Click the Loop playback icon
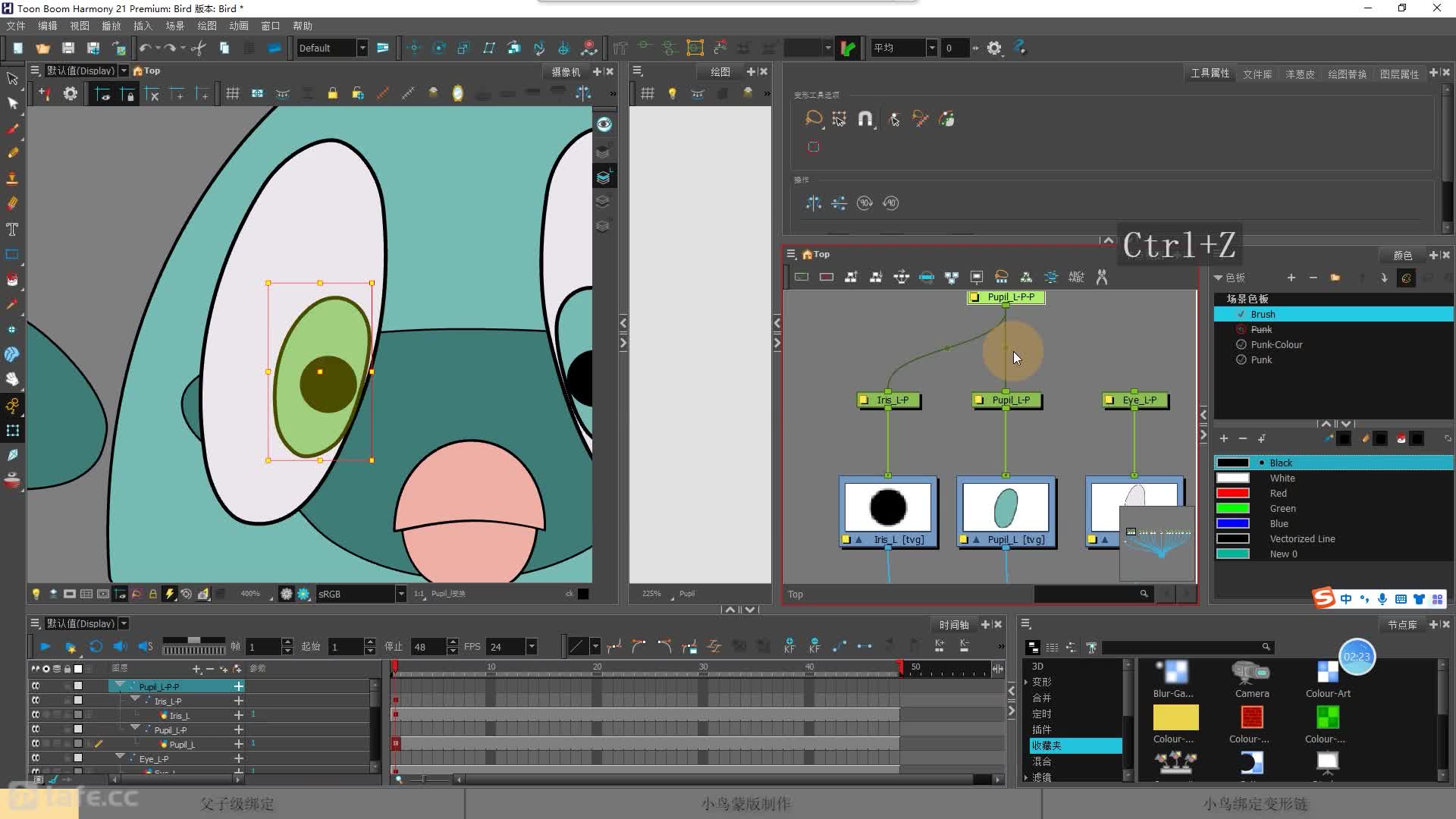This screenshot has height=819, width=1456. point(96,647)
